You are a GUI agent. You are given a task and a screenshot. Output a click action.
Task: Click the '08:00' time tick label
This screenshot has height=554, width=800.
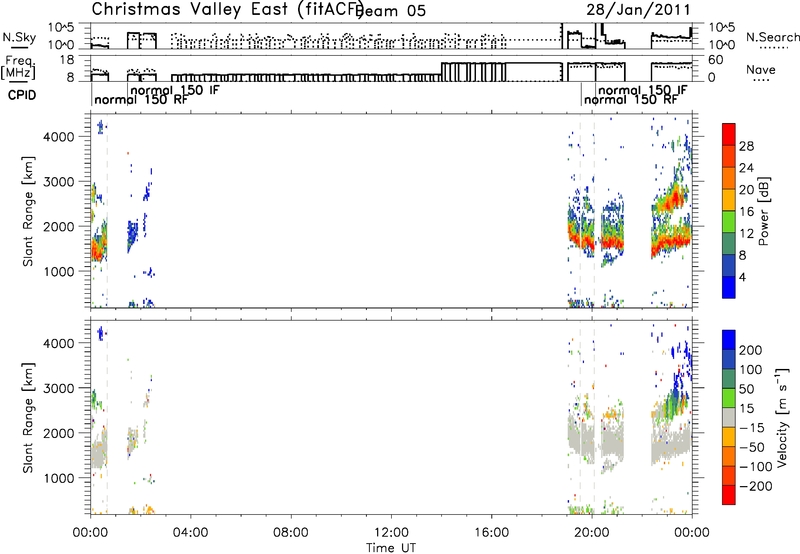(291, 533)
